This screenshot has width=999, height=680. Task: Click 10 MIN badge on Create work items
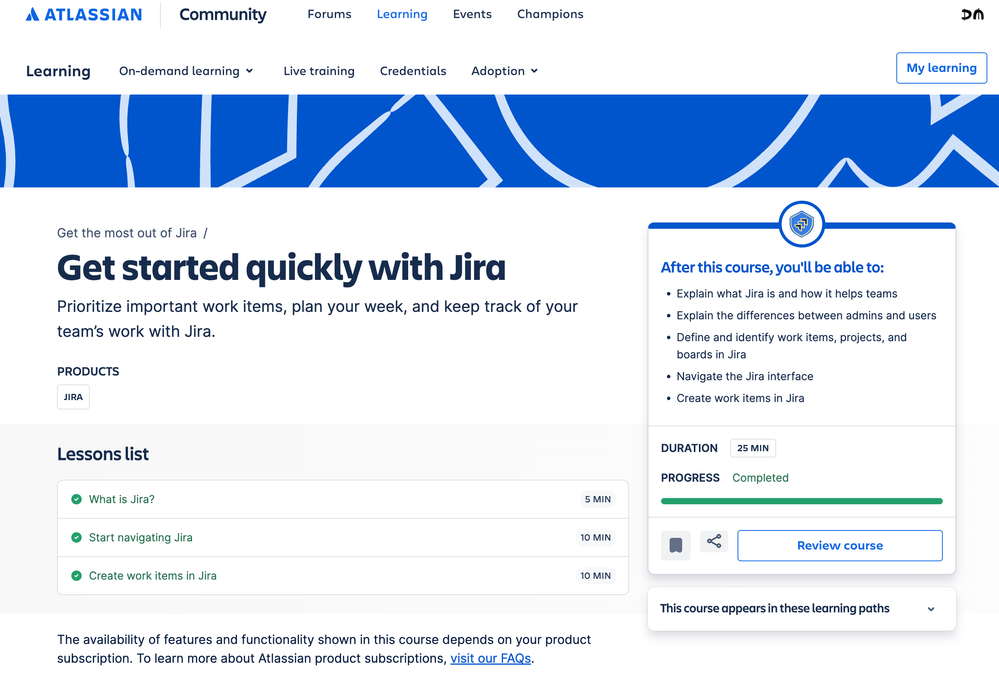[x=595, y=575]
